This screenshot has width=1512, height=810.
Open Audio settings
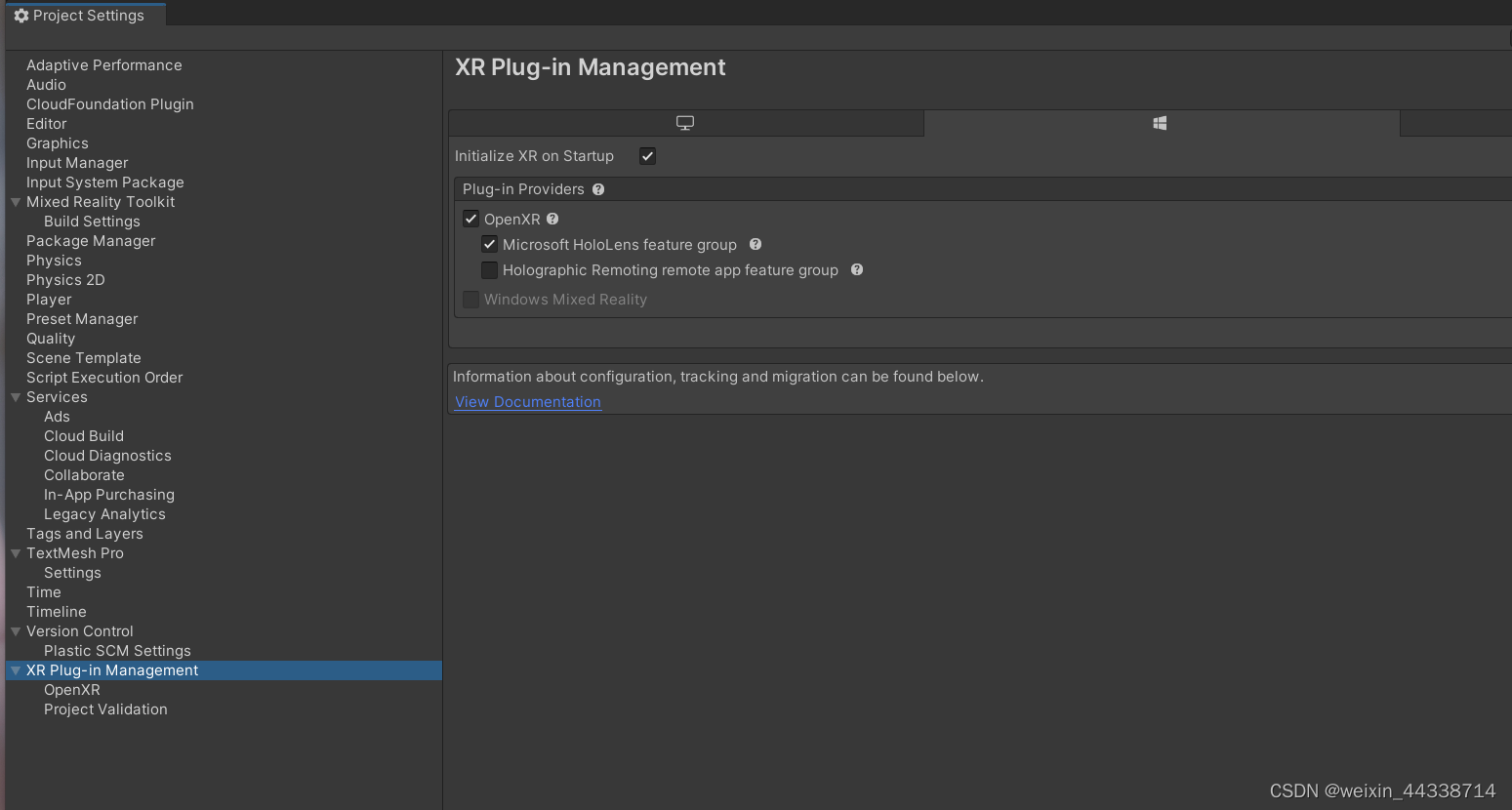(x=46, y=85)
